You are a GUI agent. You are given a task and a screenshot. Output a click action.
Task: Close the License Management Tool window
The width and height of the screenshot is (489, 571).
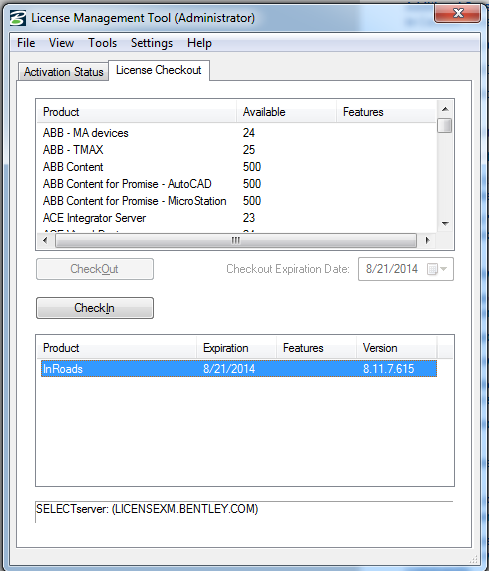coord(457,13)
